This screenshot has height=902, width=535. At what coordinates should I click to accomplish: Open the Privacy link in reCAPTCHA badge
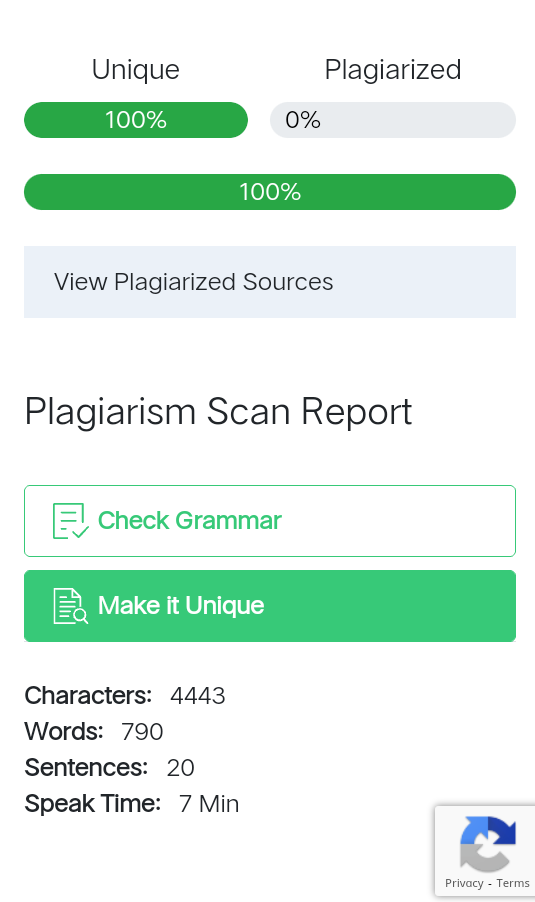(464, 883)
